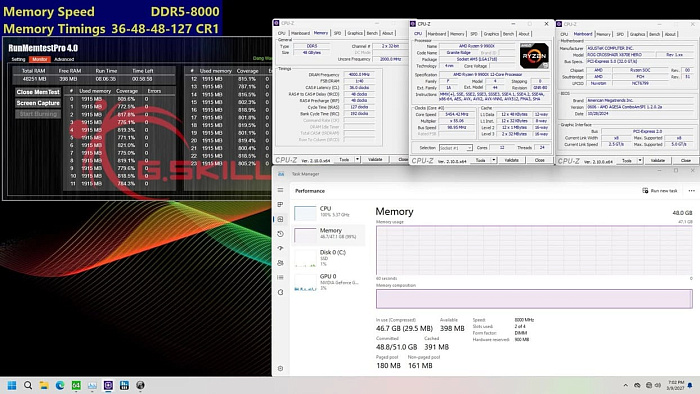Click Validate in right CPU-Z Mainboard window
Screen dimensions: 700x394
658,160
